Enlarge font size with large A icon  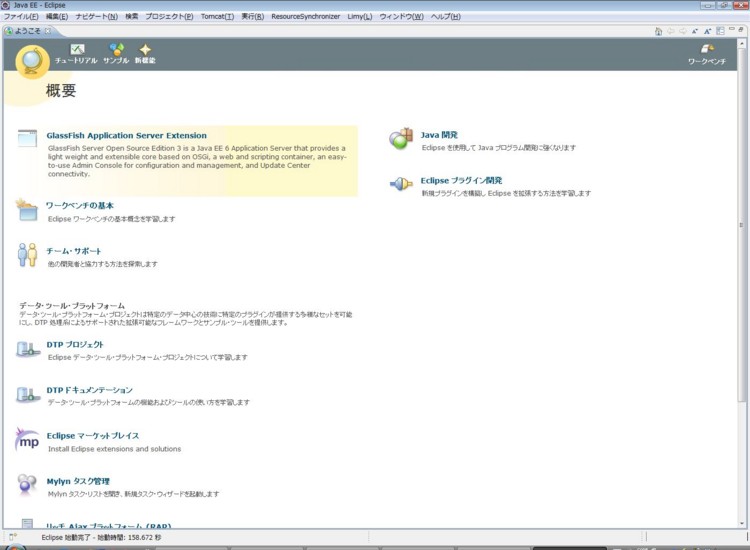click(707, 31)
